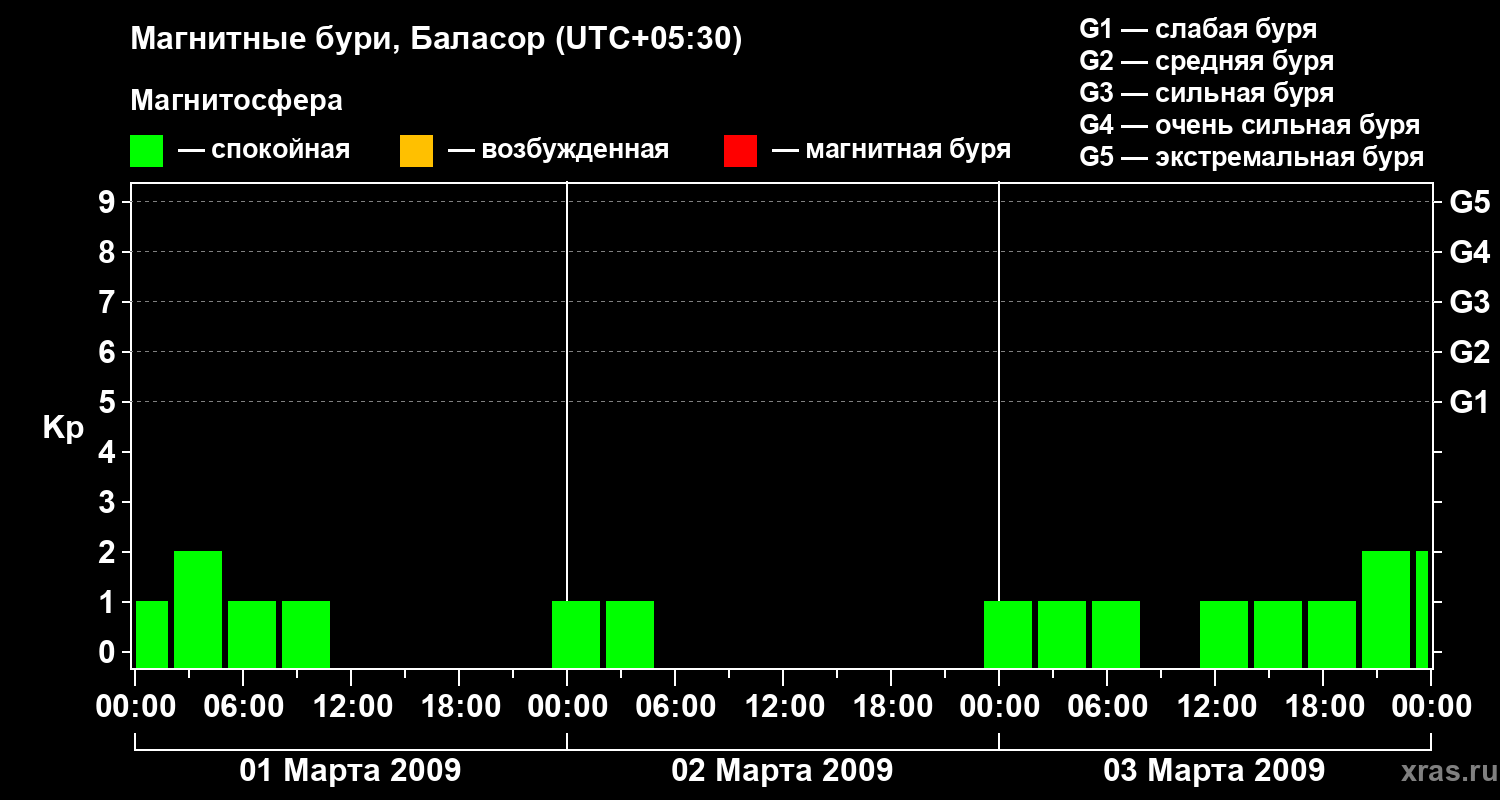Click the orange excited magnetosphere legend swatch

[x=416, y=150]
